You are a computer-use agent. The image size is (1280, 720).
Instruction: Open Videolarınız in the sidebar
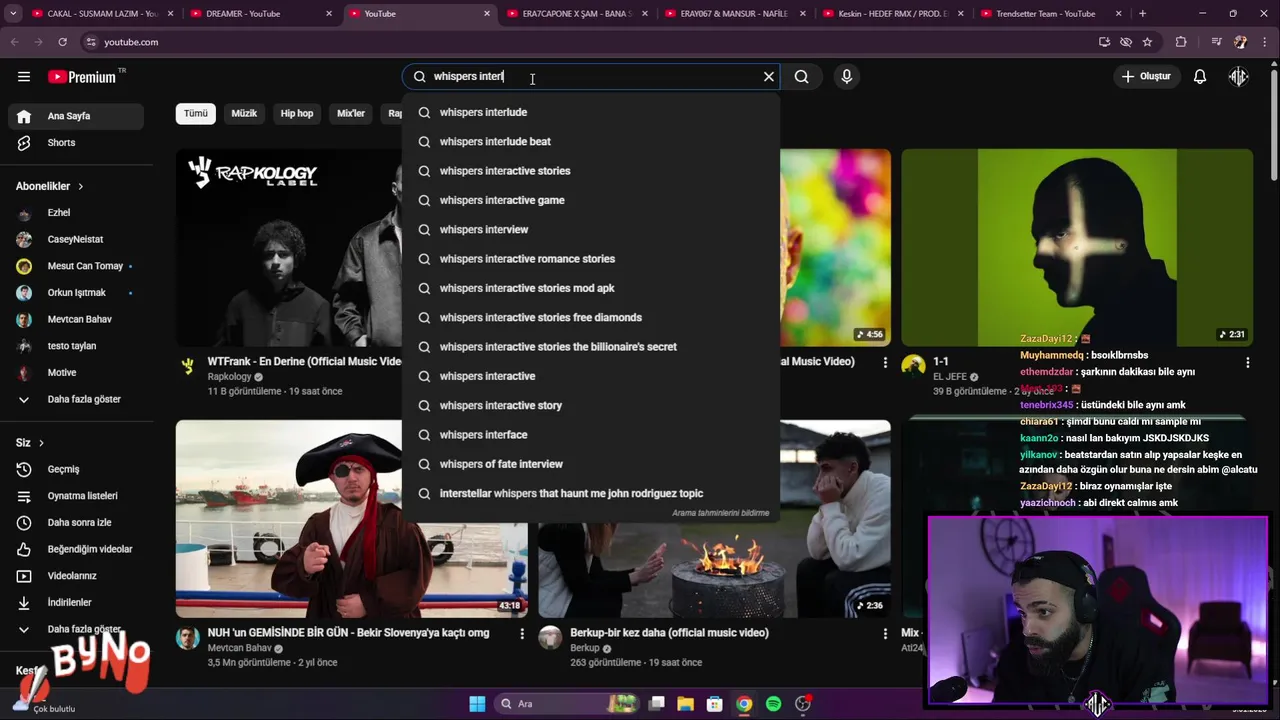(x=76, y=576)
